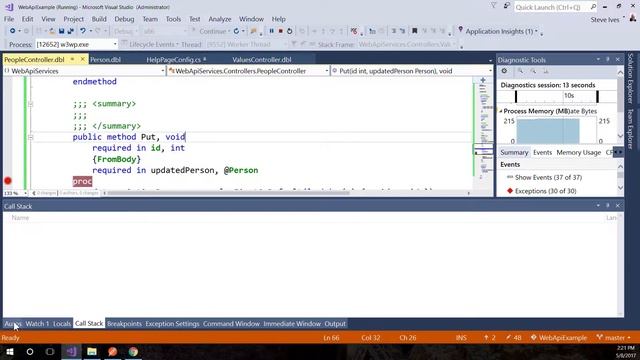Viewport: 640px width, 360px height.
Task: Collapse the Process Memory graph section
Action: (501, 111)
